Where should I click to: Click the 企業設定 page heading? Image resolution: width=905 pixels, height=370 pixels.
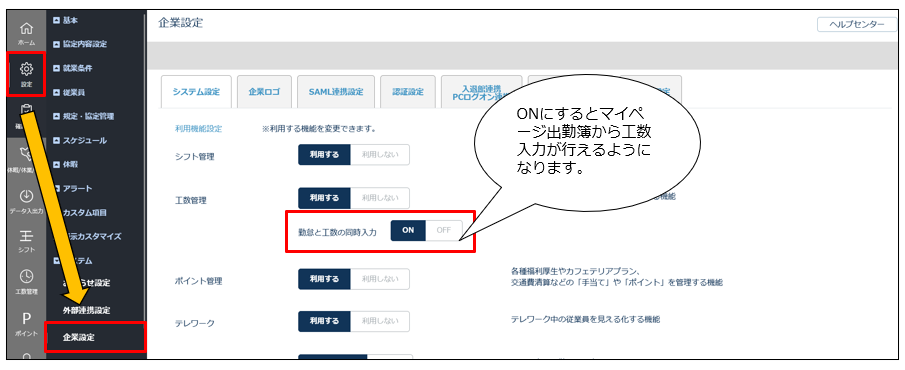180,23
